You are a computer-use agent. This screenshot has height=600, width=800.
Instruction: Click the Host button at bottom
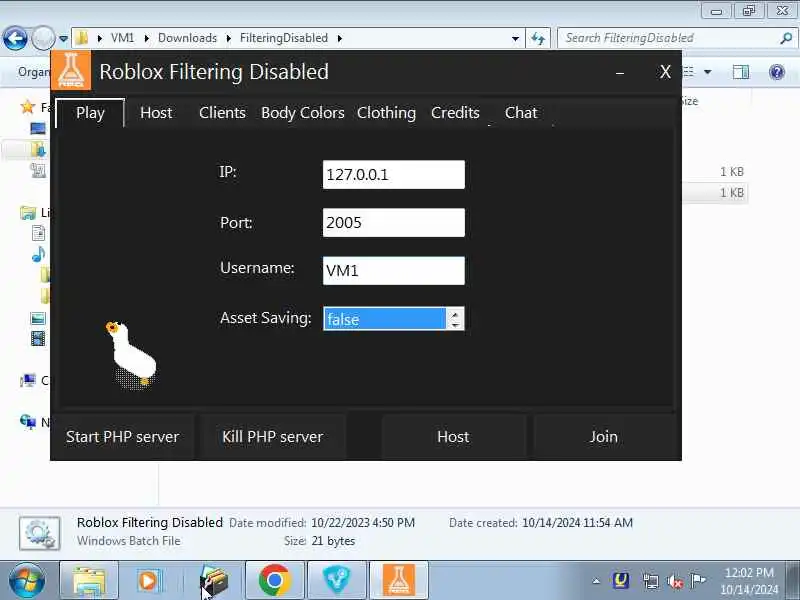[453, 437]
